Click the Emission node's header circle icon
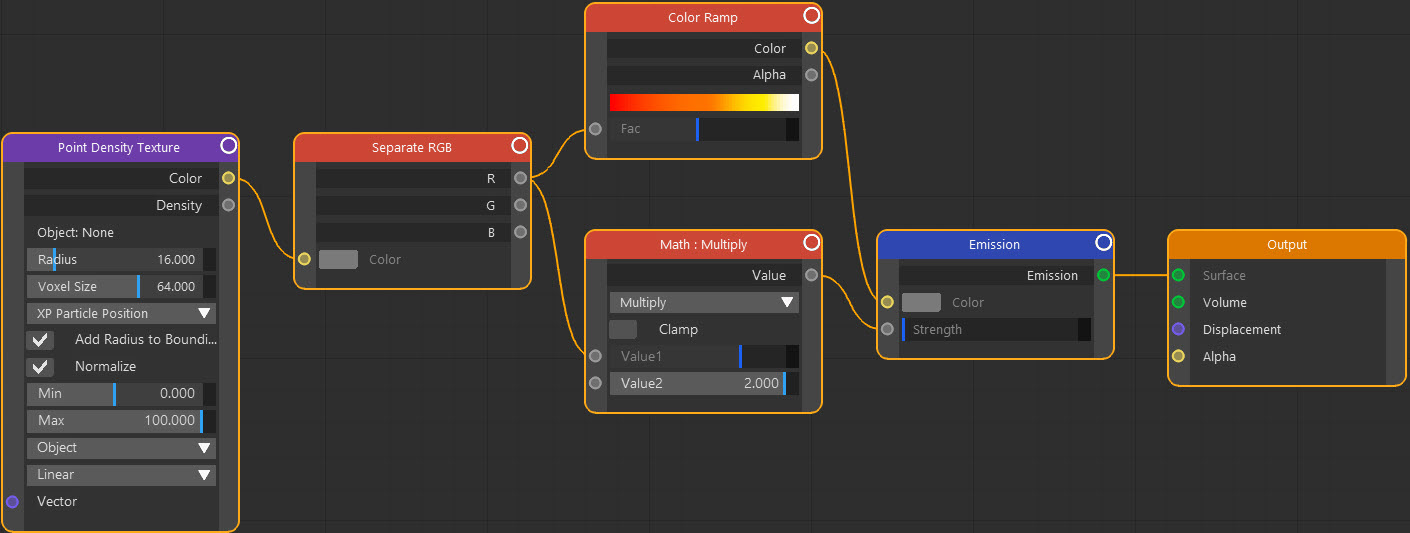 (x=1103, y=243)
